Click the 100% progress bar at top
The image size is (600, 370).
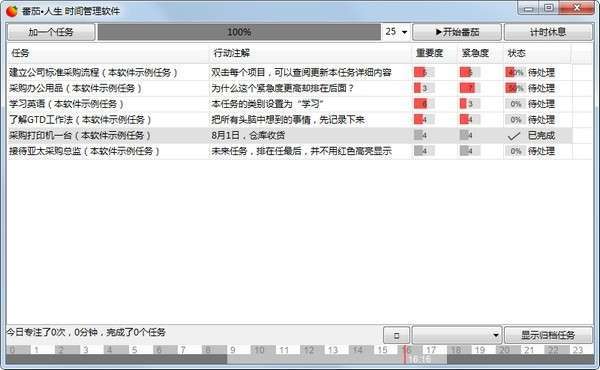(x=239, y=32)
